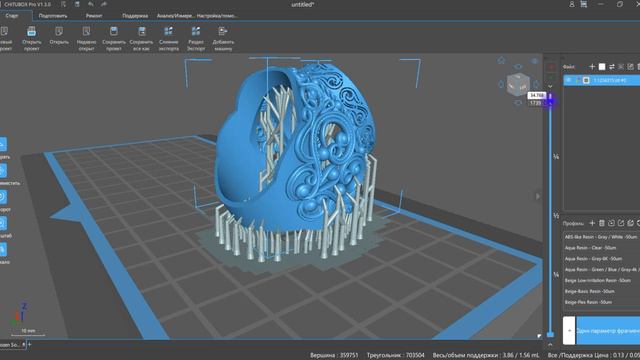
Task: Open the user account icon
Action: coord(572,4)
